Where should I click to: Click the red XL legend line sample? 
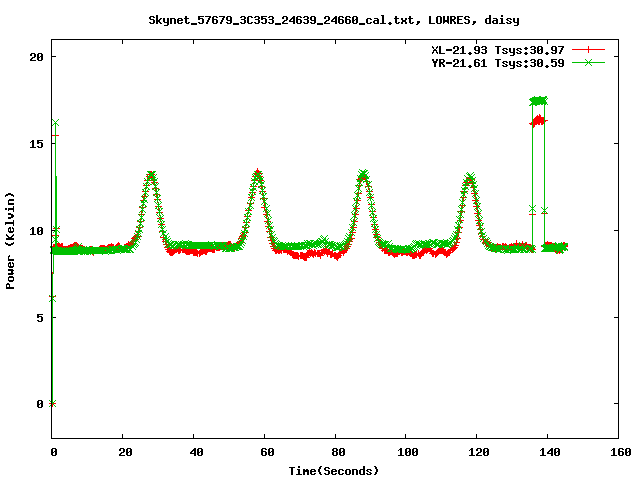588,50
